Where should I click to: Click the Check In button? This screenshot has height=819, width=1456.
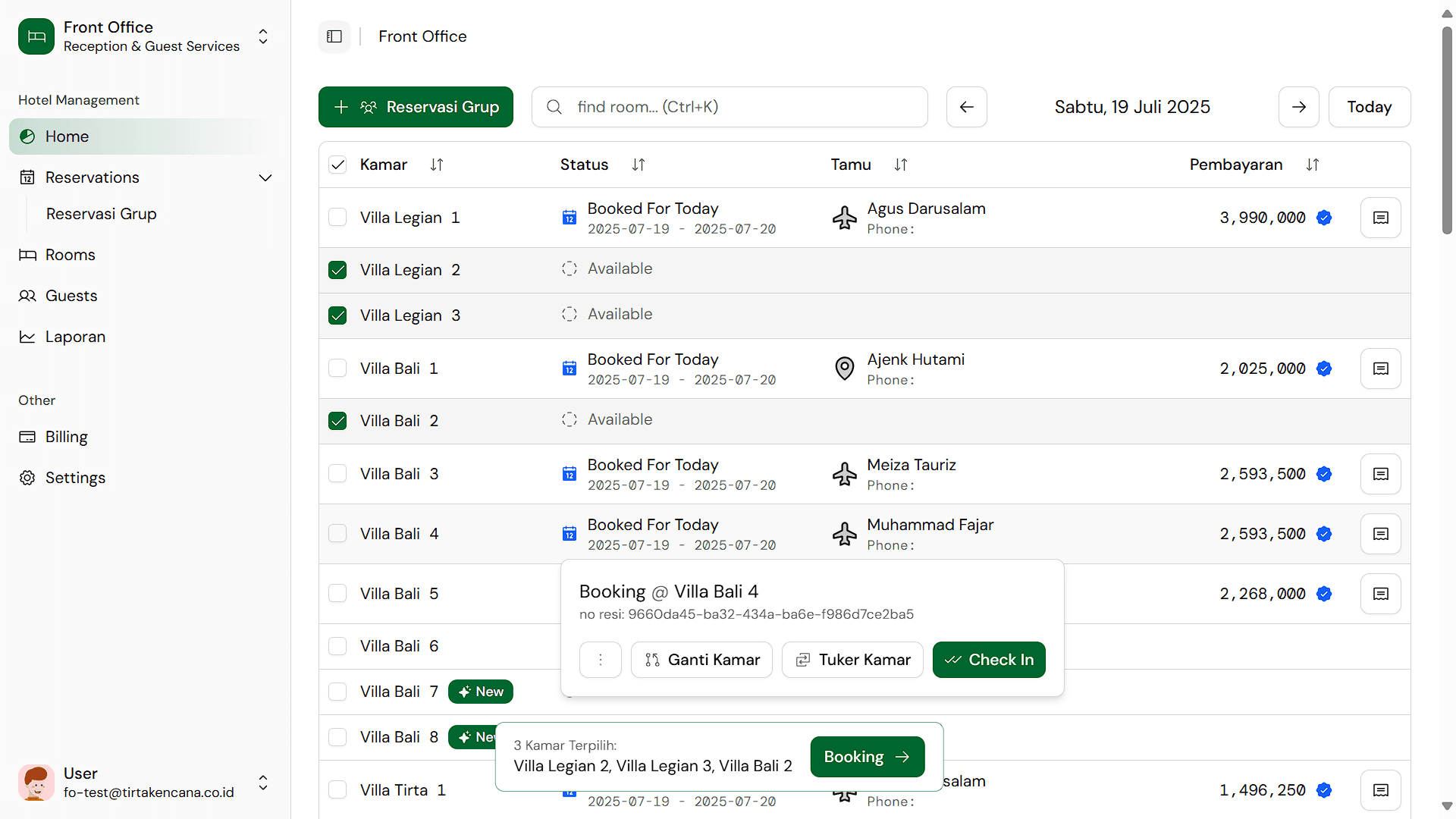[x=988, y=660]
